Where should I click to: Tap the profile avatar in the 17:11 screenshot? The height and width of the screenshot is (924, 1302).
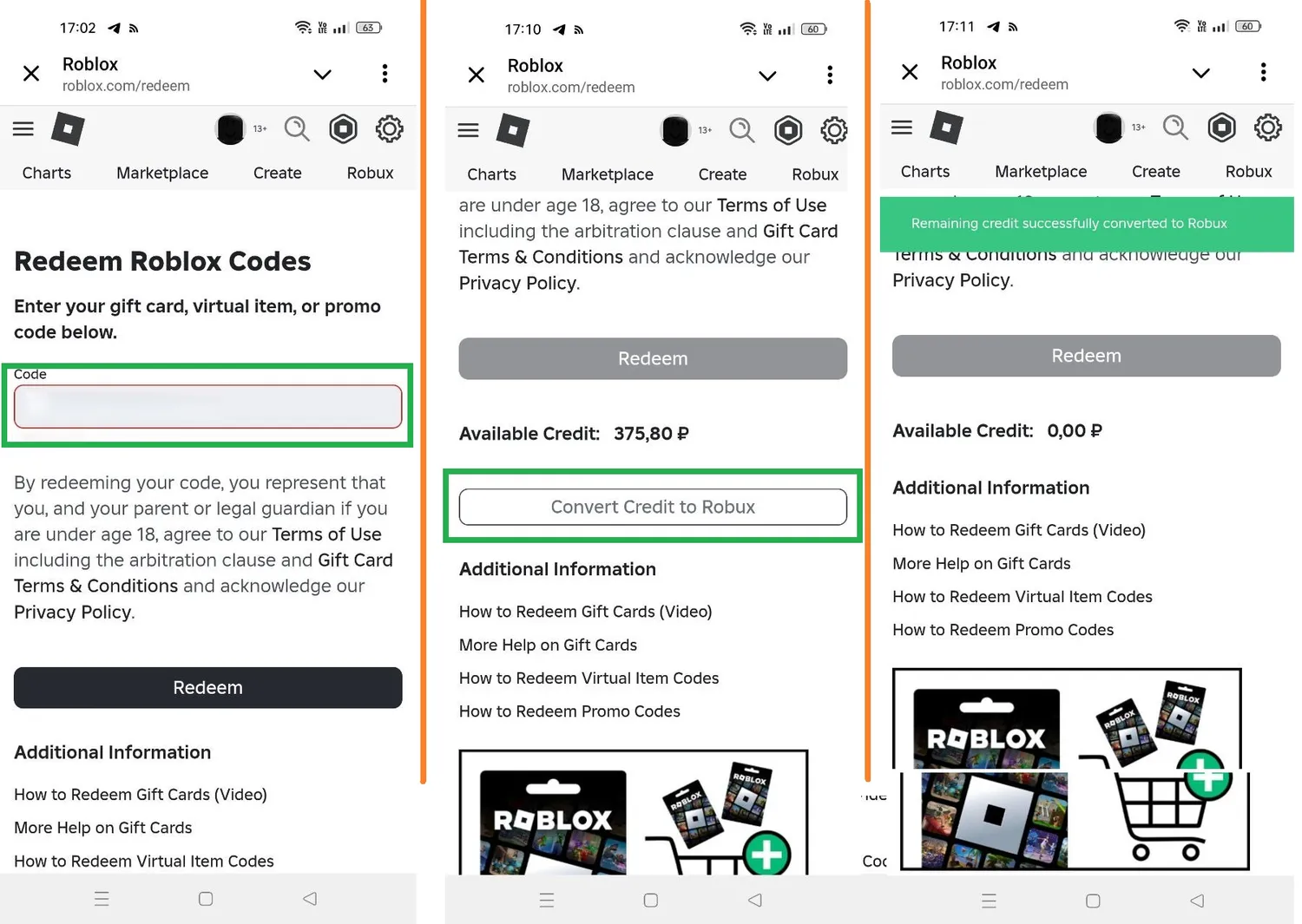click(1108, 128)
